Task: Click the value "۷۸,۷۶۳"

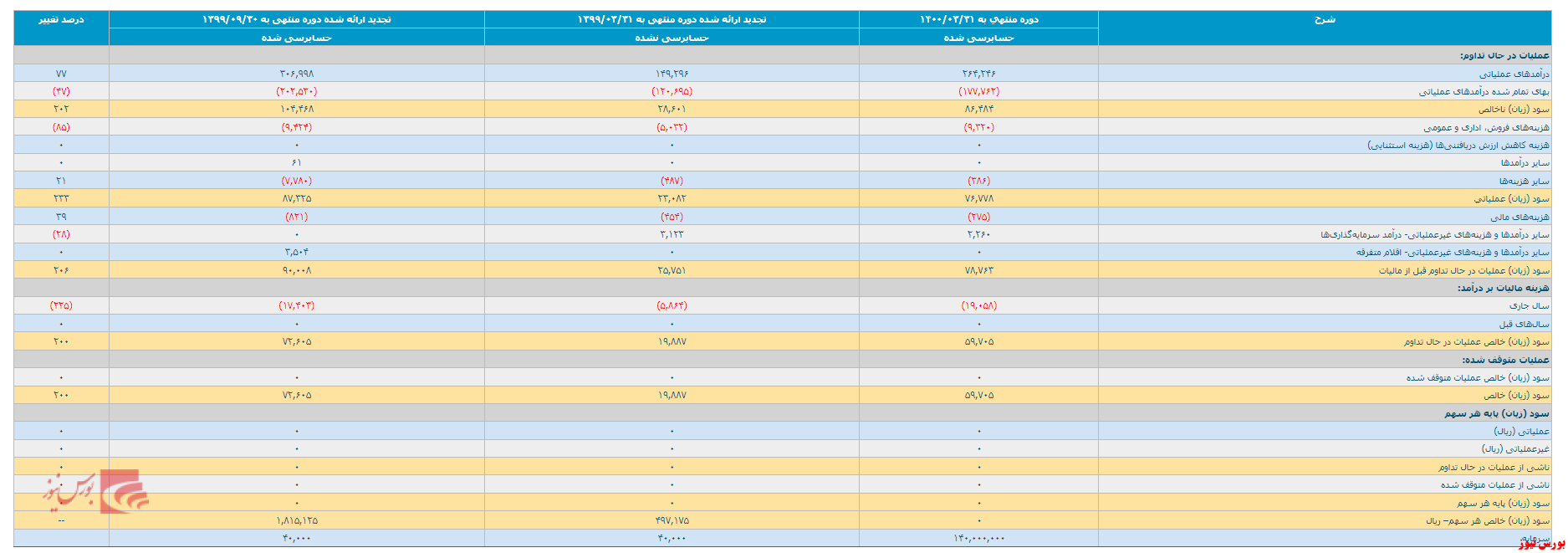Action: pos(979,270)
